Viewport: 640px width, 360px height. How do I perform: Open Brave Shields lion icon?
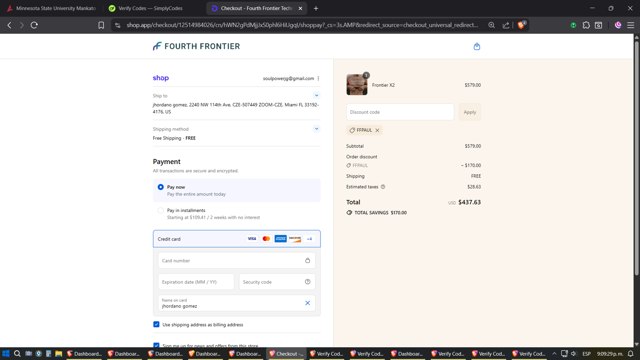pyautogui.click(x=521, y=25)
